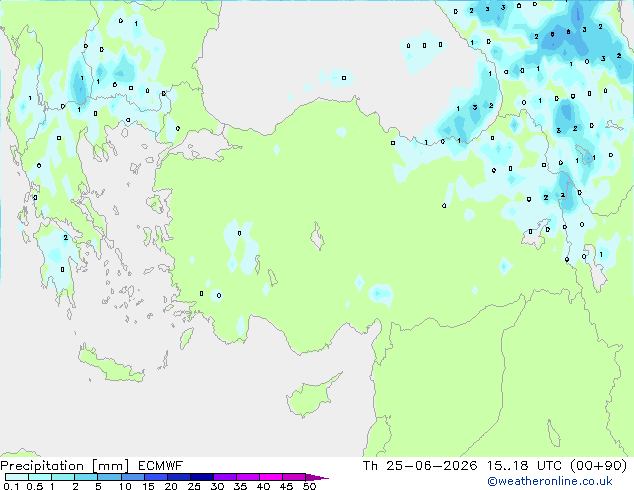Click the 45–50 mm legend color box

[x=294, y=477]
